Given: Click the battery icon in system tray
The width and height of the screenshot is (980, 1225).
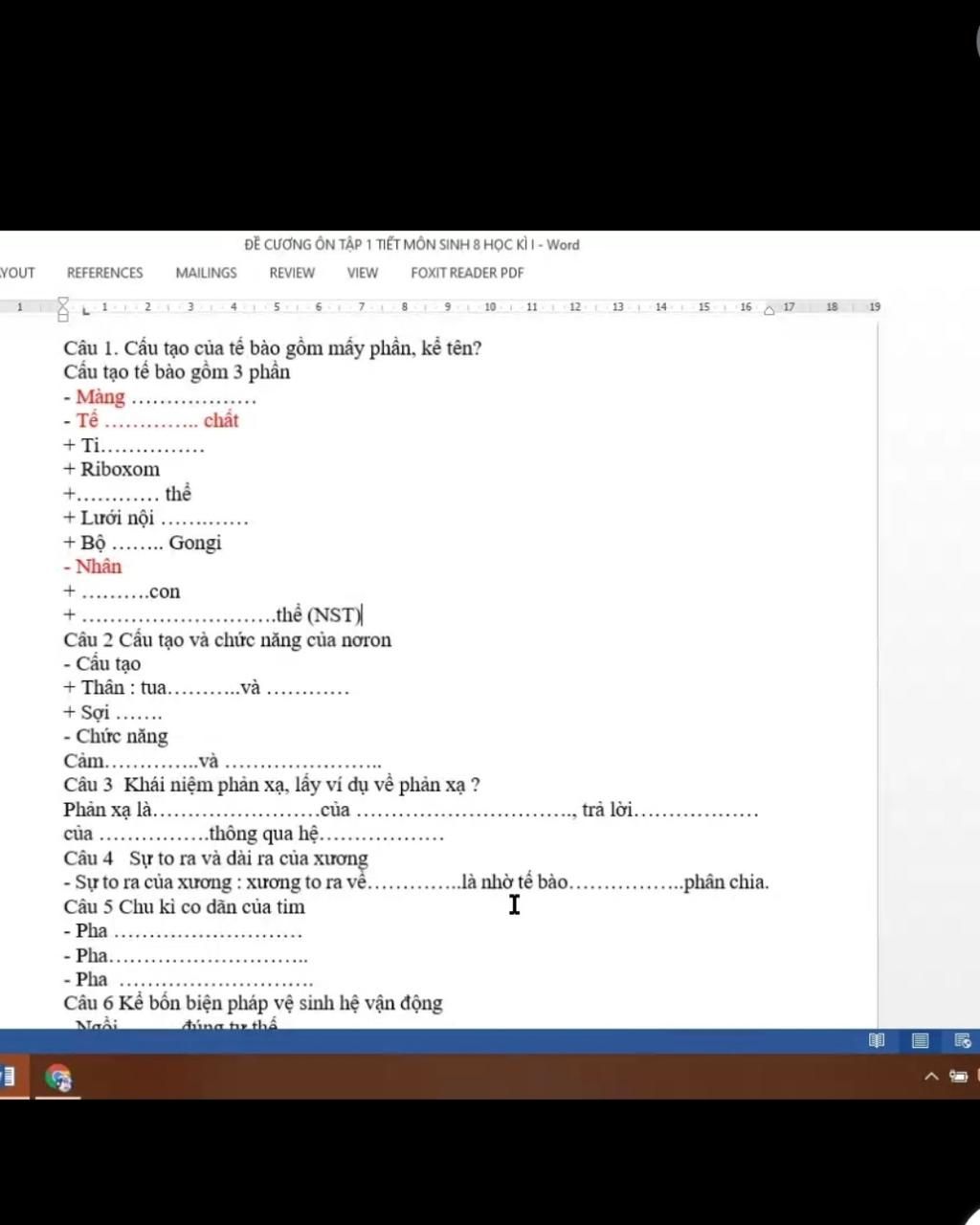Looking at the screenshot, I should [959, 1077].
